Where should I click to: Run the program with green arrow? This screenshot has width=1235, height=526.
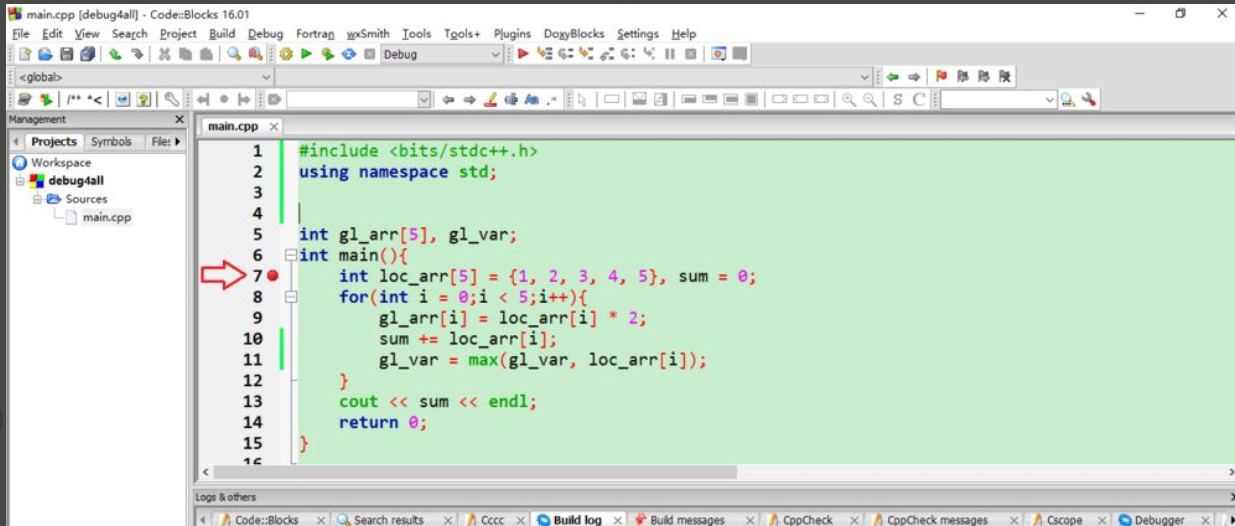click(306, 54)
